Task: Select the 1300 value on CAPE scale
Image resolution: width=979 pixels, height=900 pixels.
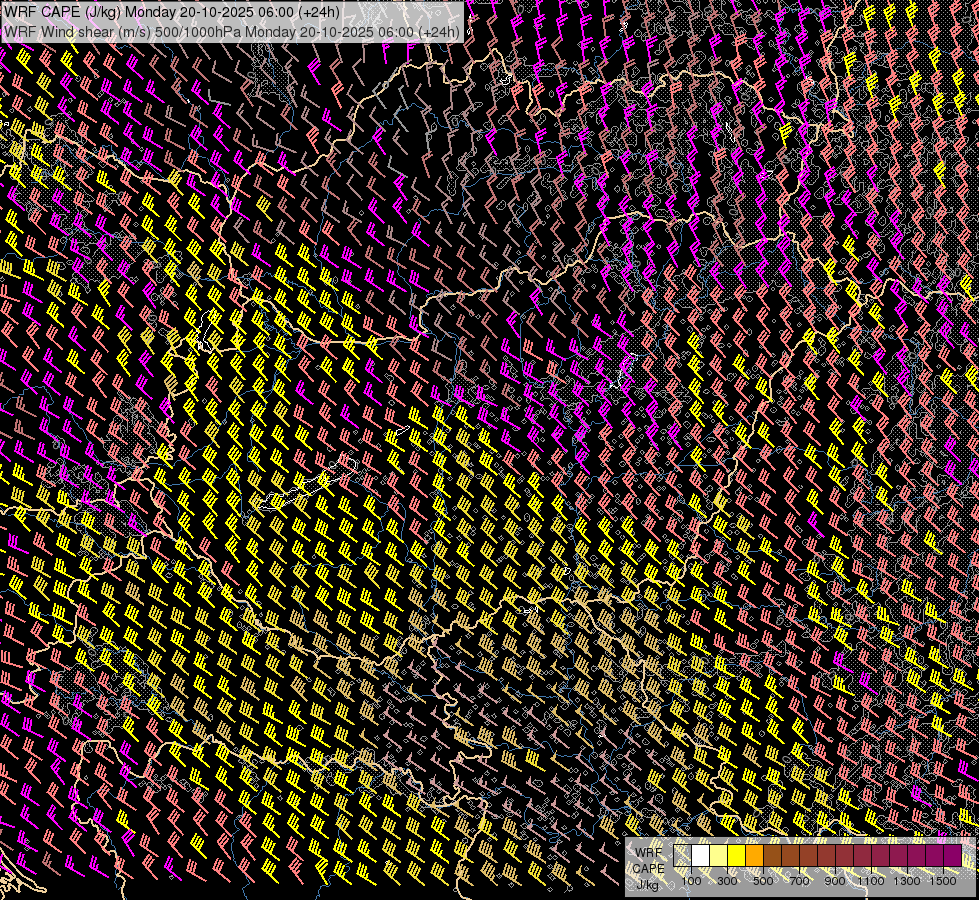Action: click(906, 881)
